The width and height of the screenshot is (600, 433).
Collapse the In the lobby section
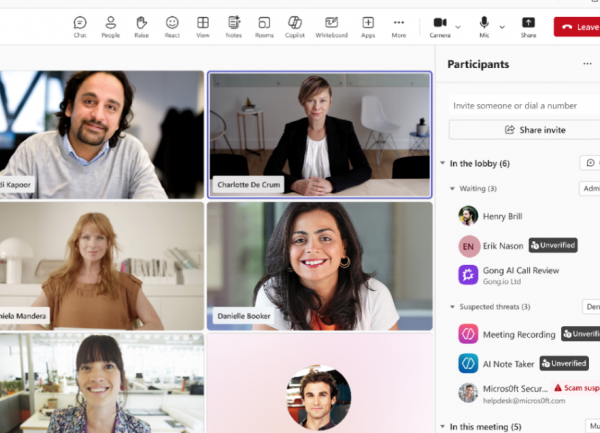443,163
